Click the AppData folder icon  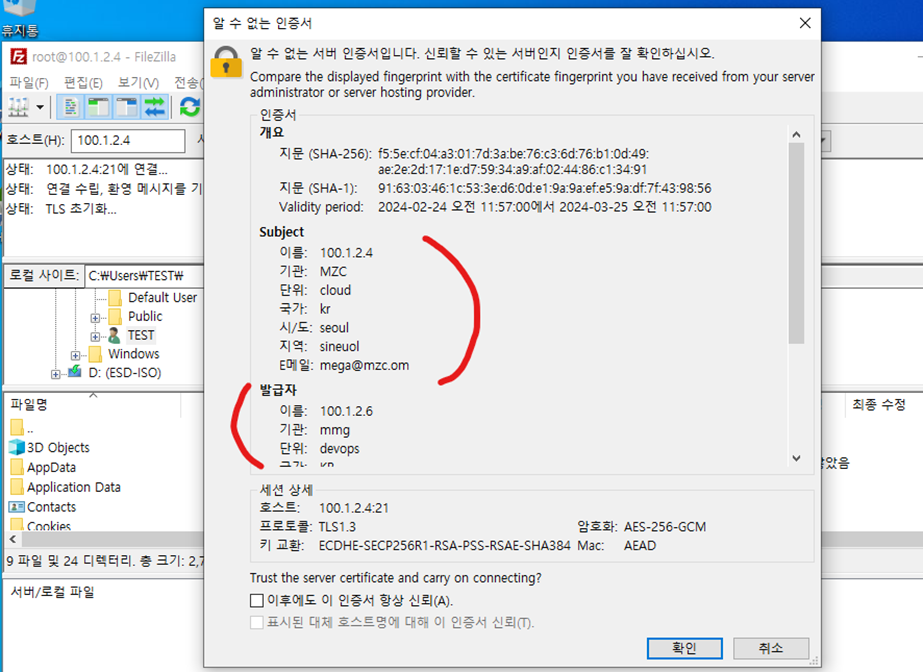pyautogui.click(x=17, y=467)
